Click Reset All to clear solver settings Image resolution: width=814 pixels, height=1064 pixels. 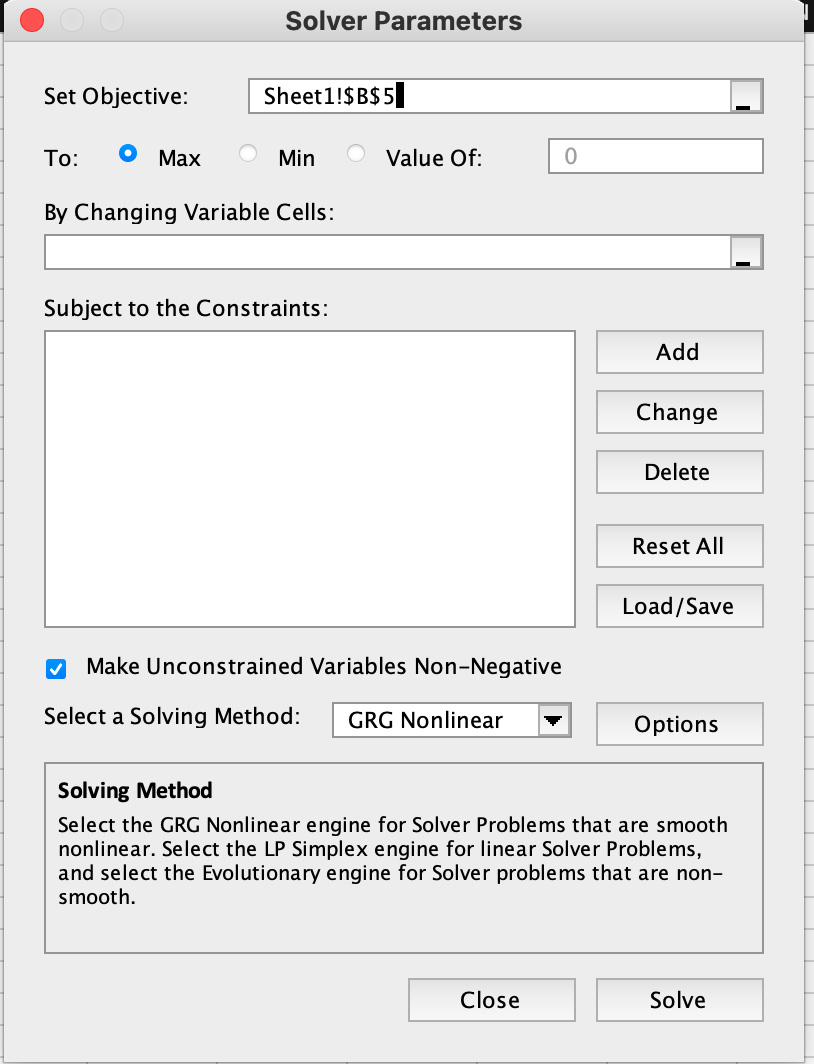[679, 546]
